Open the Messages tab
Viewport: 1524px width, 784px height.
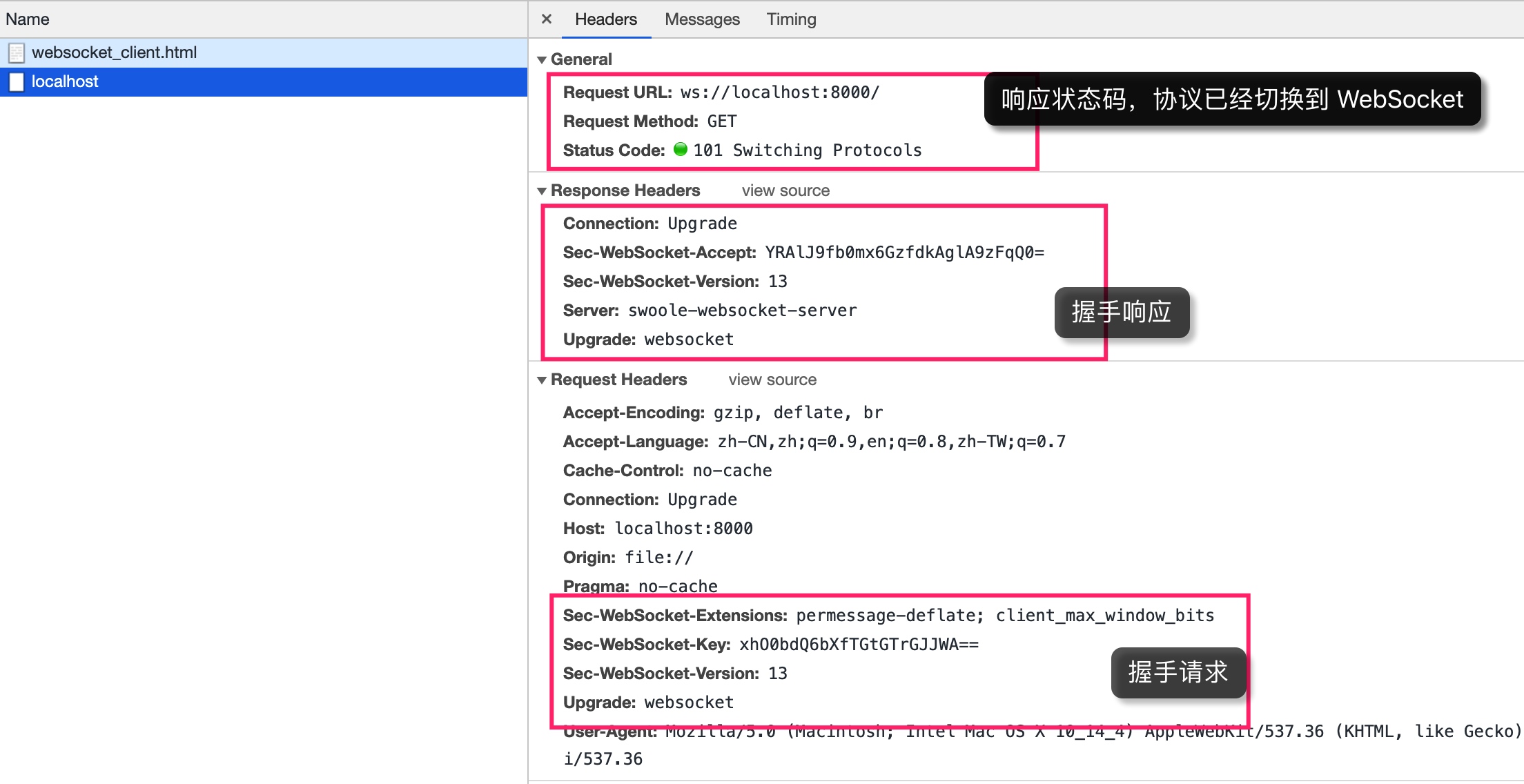pos(702,19)
